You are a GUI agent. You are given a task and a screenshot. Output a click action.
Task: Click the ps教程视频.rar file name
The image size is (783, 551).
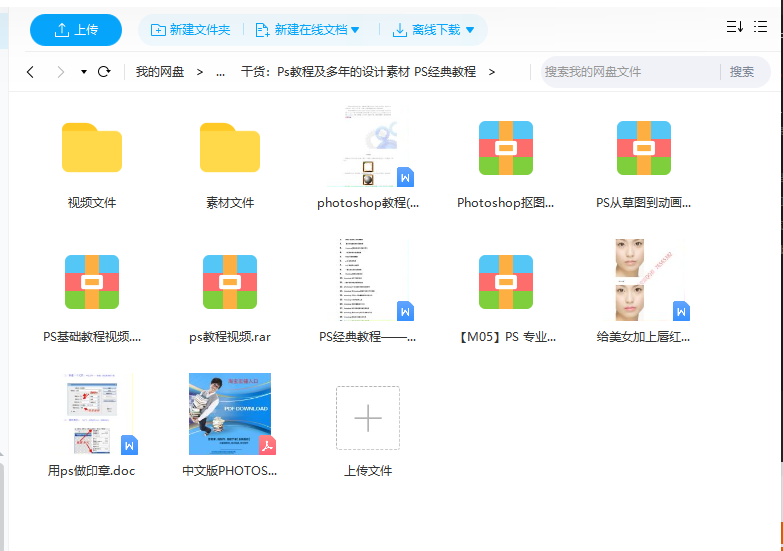coord(230,337)
